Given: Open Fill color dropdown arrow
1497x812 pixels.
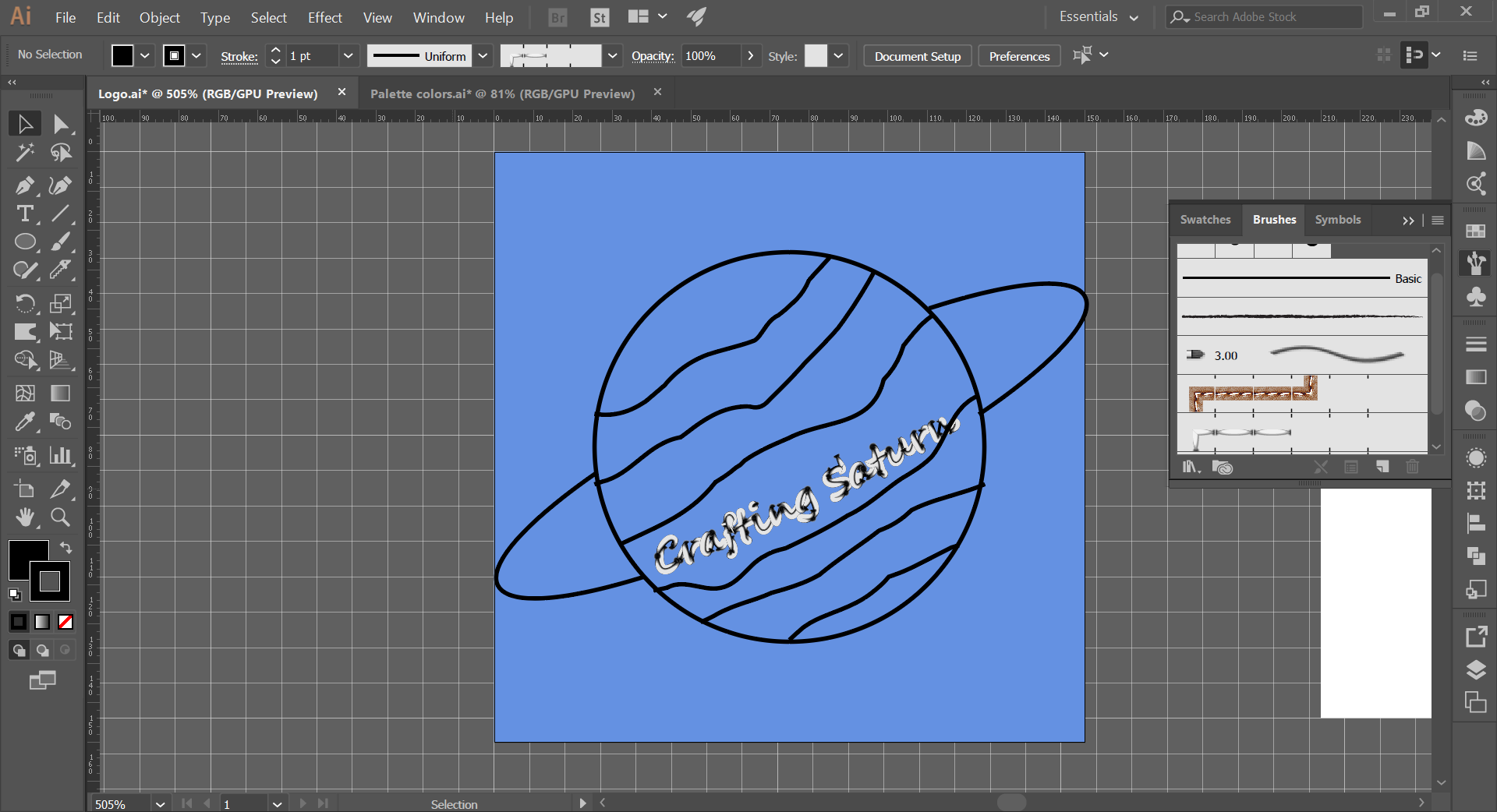Looking at the screenshot, I should point(145,56).
